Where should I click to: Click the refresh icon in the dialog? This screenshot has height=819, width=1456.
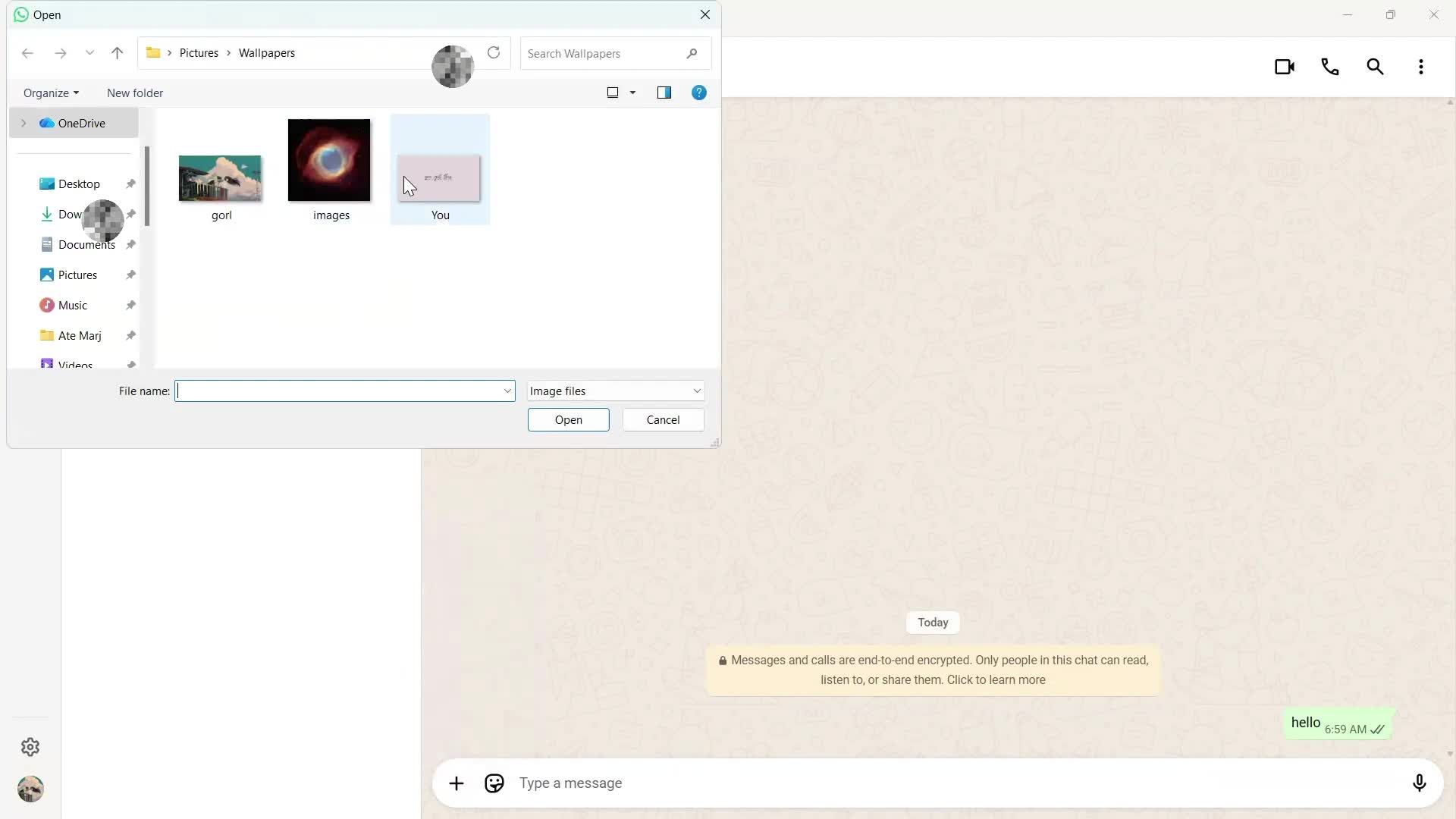coord(494,53)
